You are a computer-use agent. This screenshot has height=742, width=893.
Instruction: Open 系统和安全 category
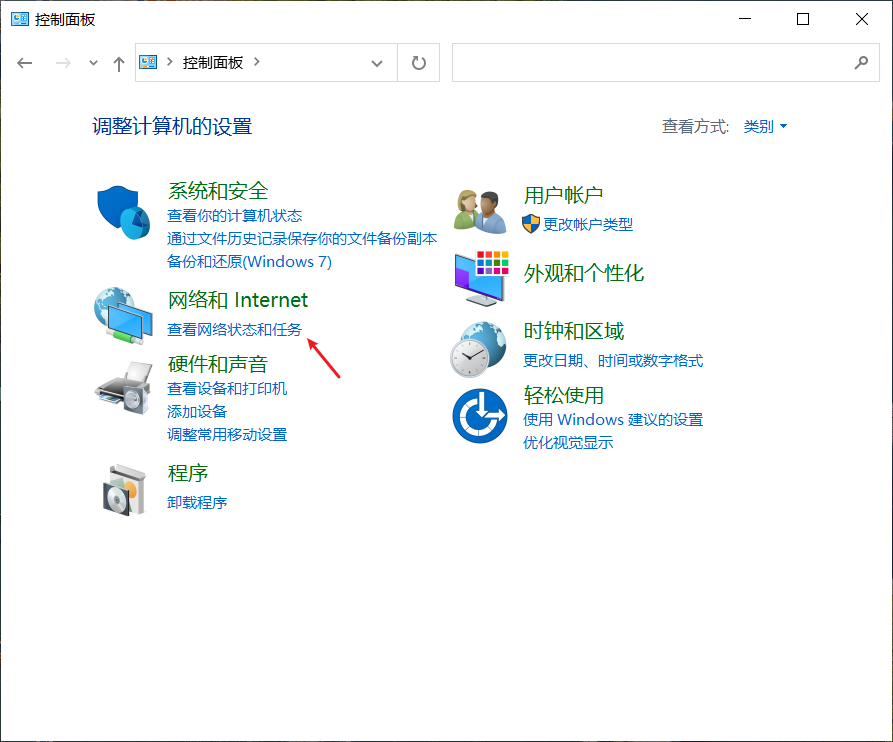coord(218,191)
